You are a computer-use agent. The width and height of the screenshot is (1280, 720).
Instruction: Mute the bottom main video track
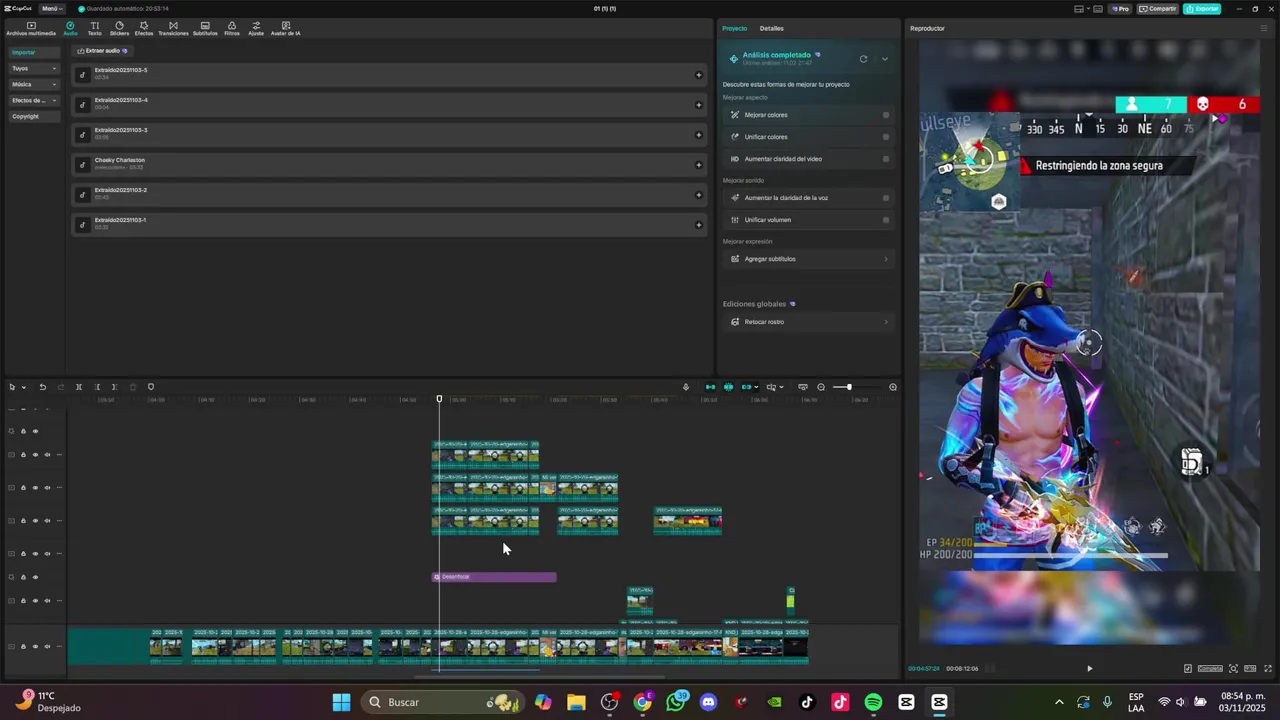click(x=47, y=646)
